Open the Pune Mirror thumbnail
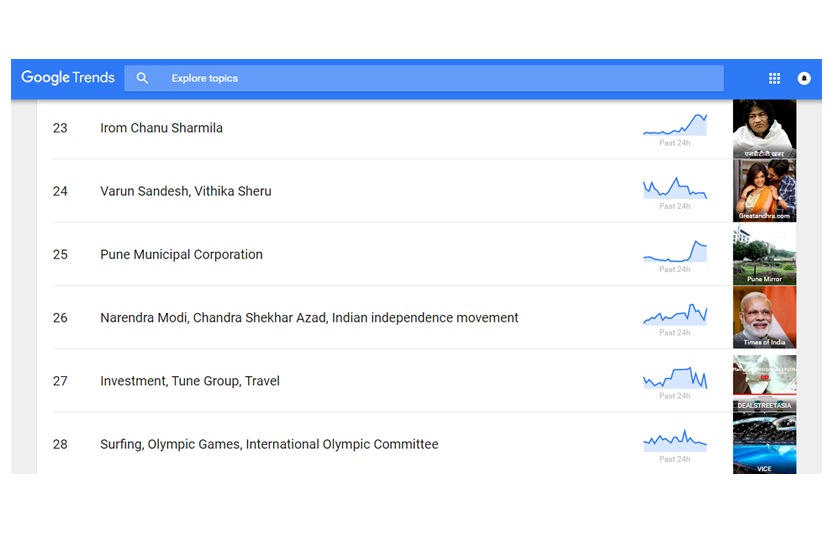830x553 pixels. (x=764, y=255)
